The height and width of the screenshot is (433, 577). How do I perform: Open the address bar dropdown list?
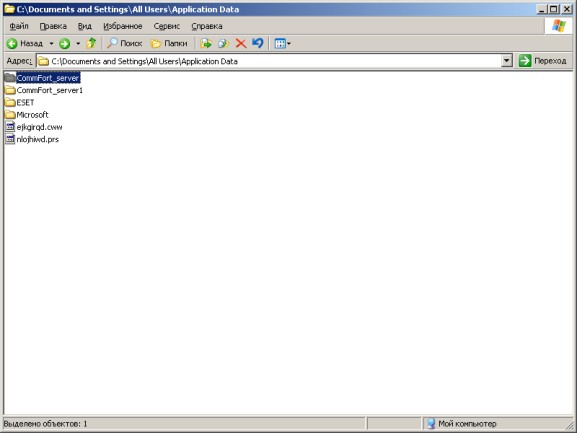[507, 61]
